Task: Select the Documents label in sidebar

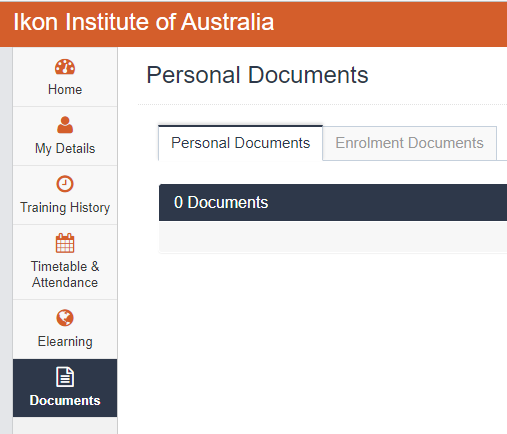Action: pos(65,400)
